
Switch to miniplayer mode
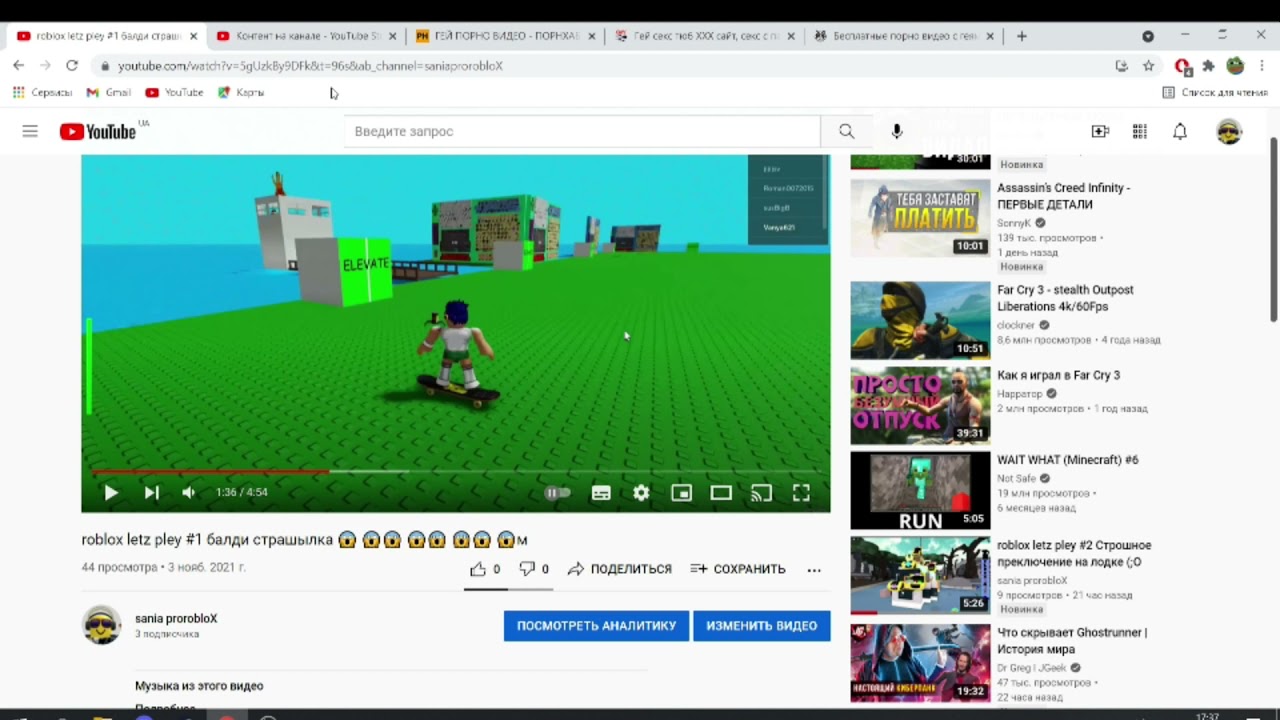681,492
